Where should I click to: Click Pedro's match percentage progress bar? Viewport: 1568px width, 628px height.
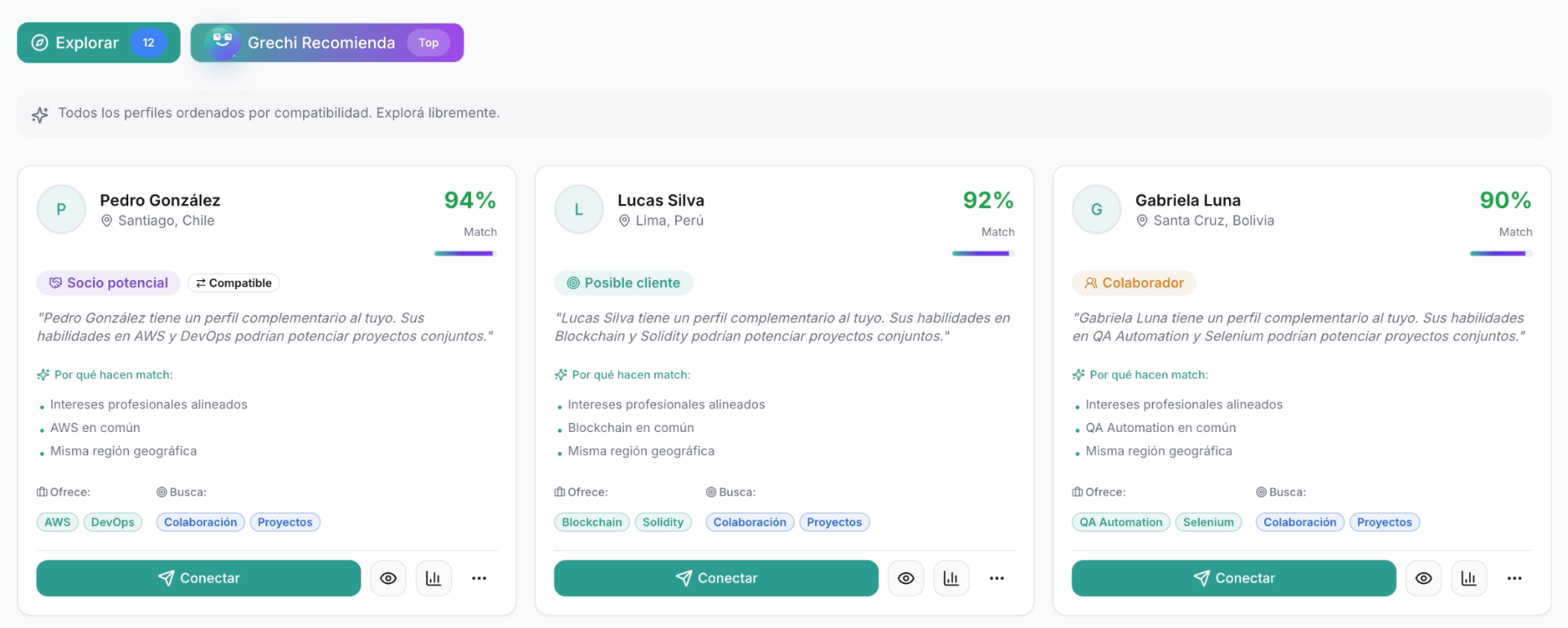pyautogui.click(x=465, y=253)
